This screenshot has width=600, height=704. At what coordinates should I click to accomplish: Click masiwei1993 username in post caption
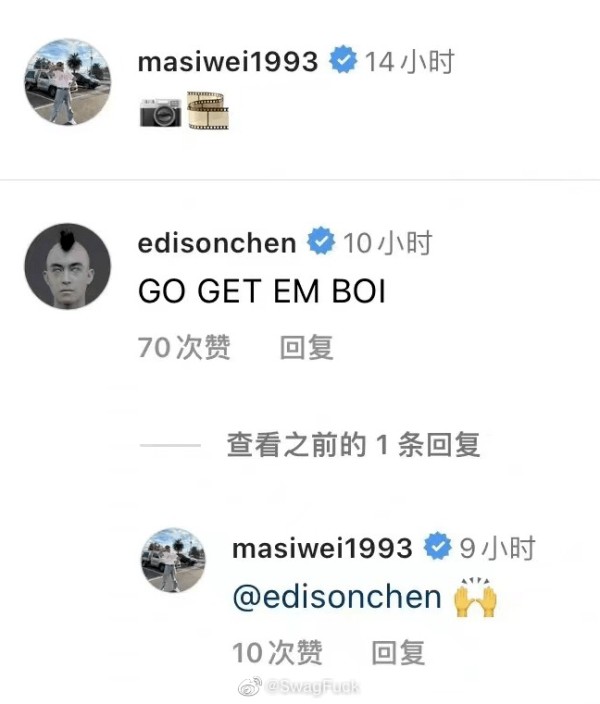pos(228,62)
